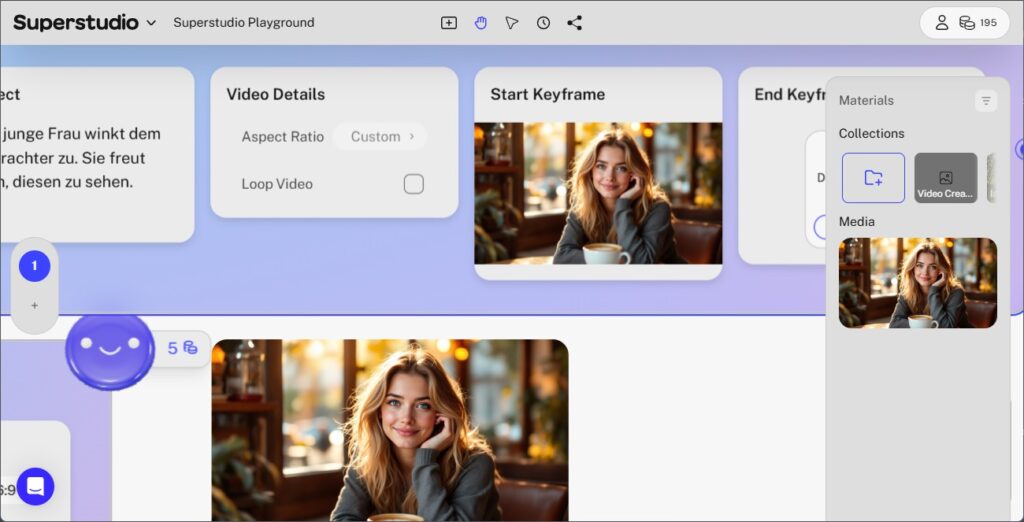1024x522 pixels.
Task: Click the Start Keyframe image
Action: coord(598,193)
